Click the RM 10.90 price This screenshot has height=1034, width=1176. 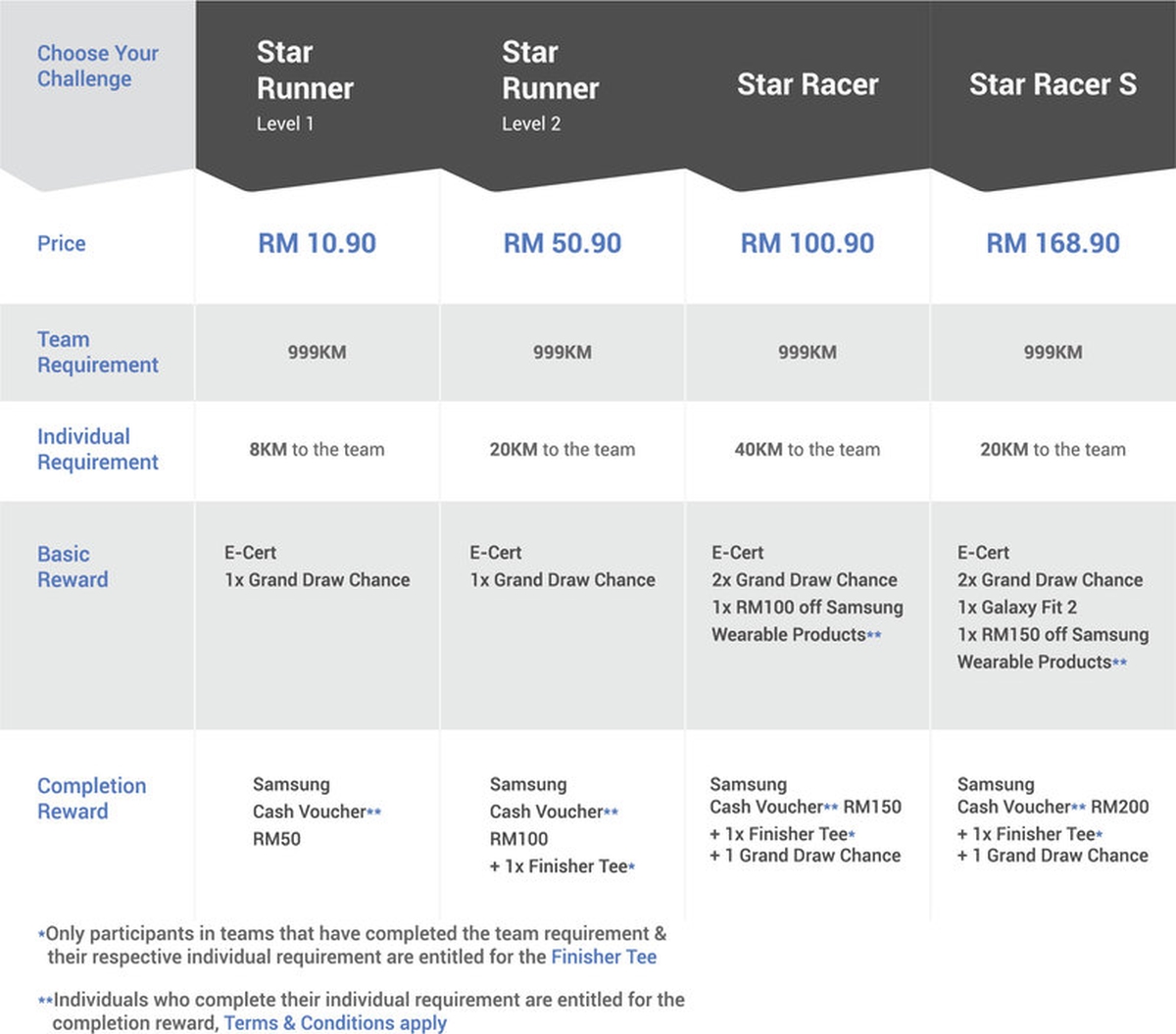tap(317, 243)
